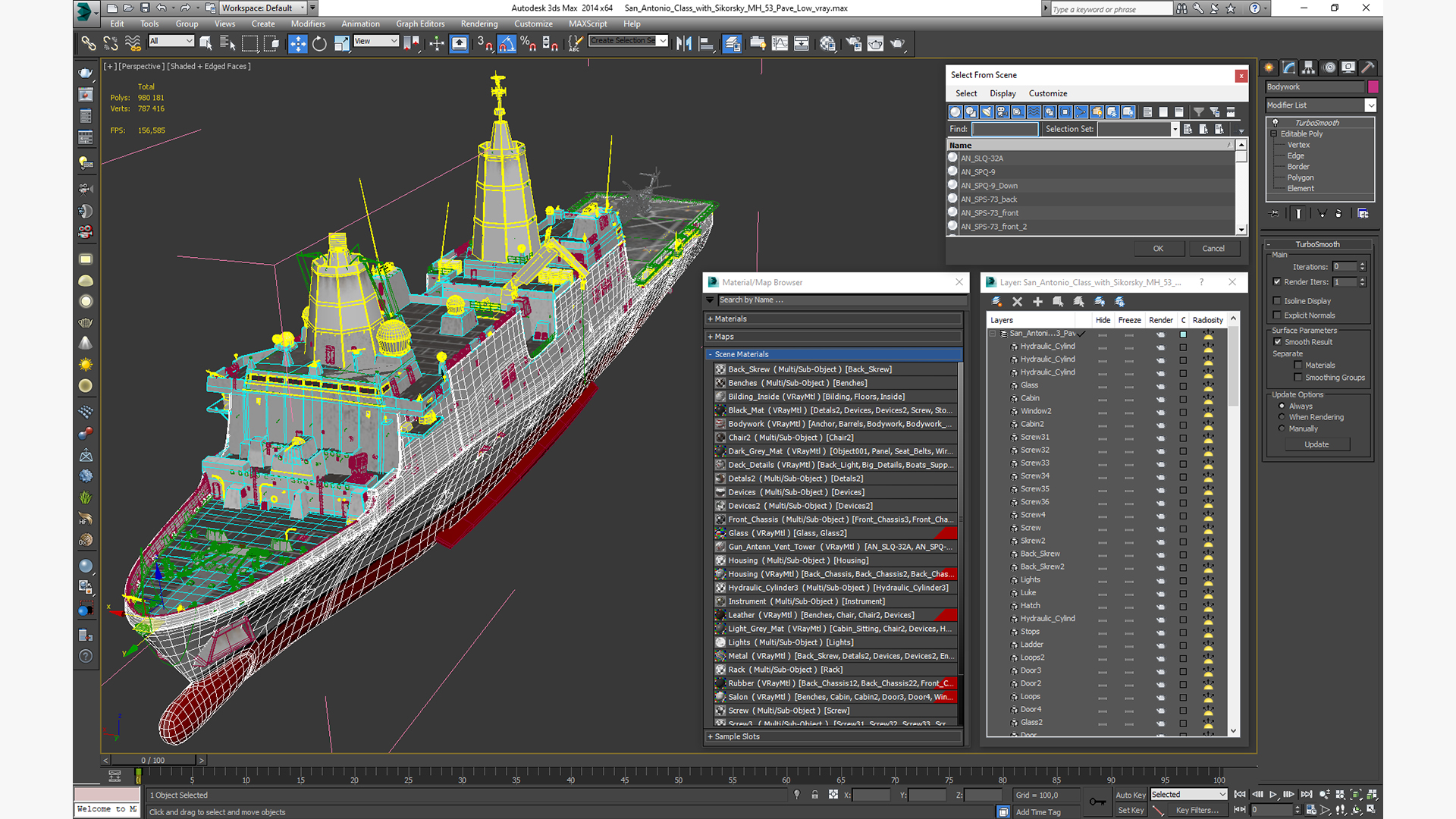Image resolution: width=1456 pixels, height=819 pixels.
Task: Click Pin Stack icon under modifier stack
Action: click(1275, 214)
